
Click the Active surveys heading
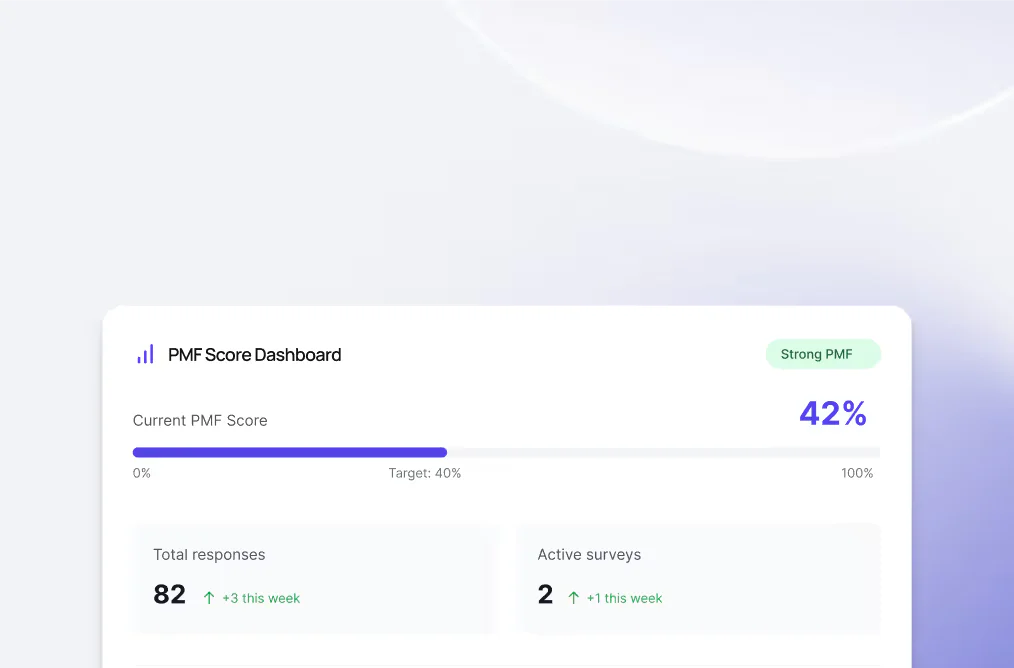(589, 554)
